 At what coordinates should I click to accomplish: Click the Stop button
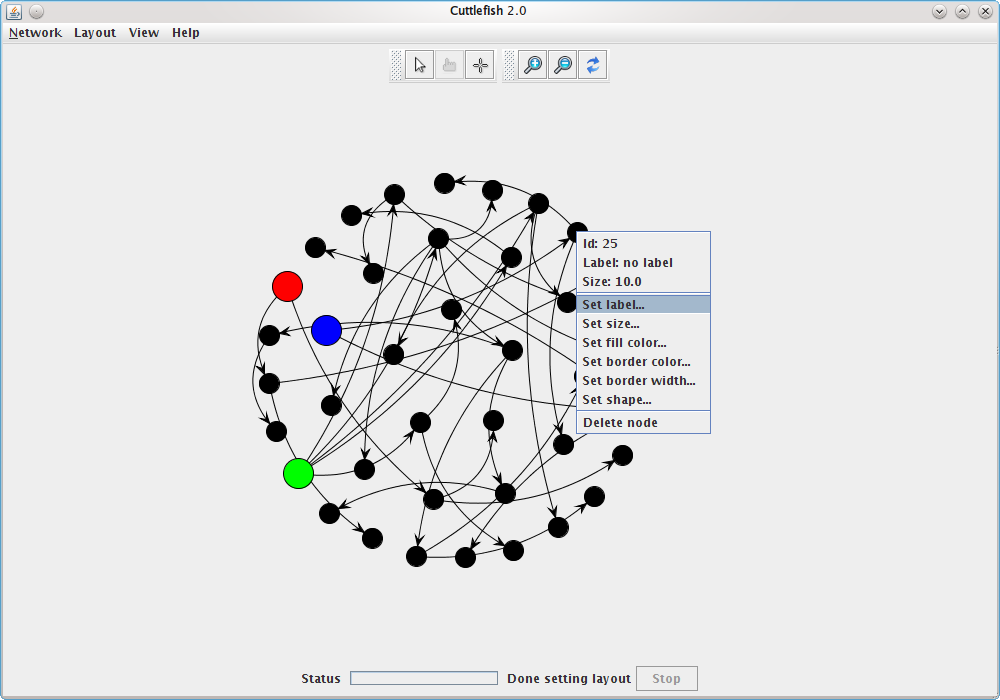[666, 678]
